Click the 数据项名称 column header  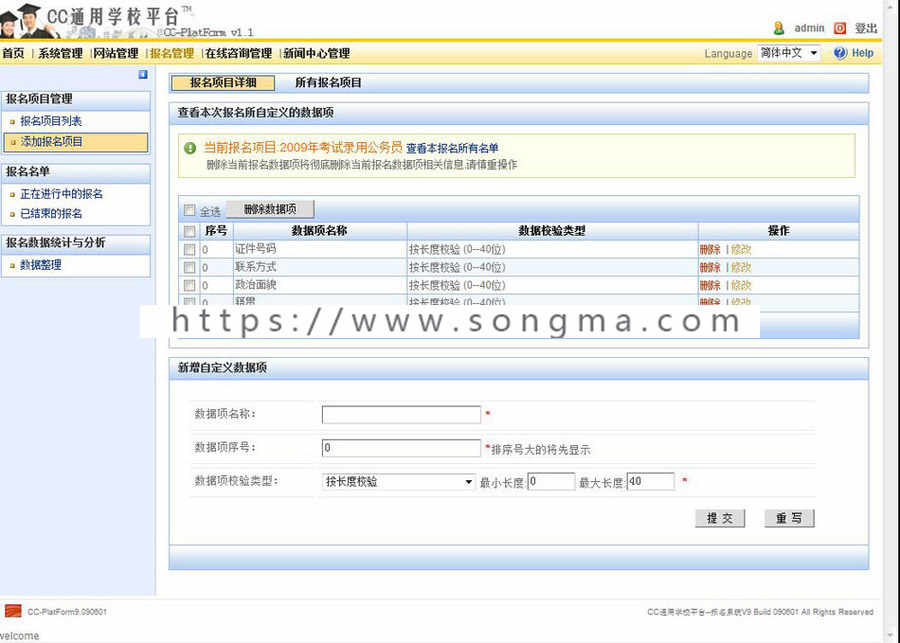click(320, 231)
